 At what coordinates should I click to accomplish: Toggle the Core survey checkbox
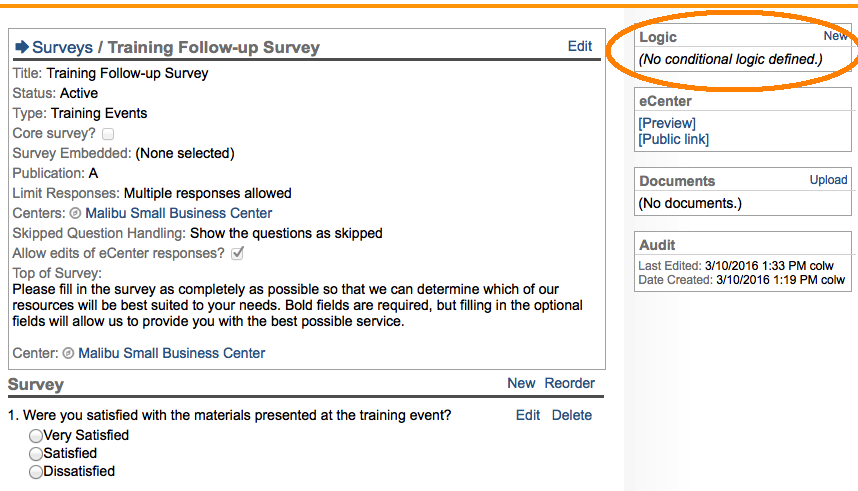pyautogui.click(x=108, y=133)
